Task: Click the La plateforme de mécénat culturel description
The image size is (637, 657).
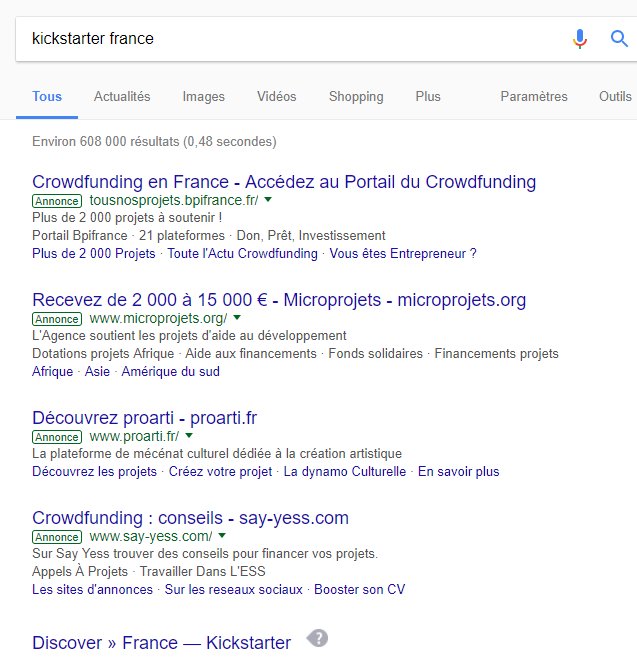Action: tap(217, 454)
